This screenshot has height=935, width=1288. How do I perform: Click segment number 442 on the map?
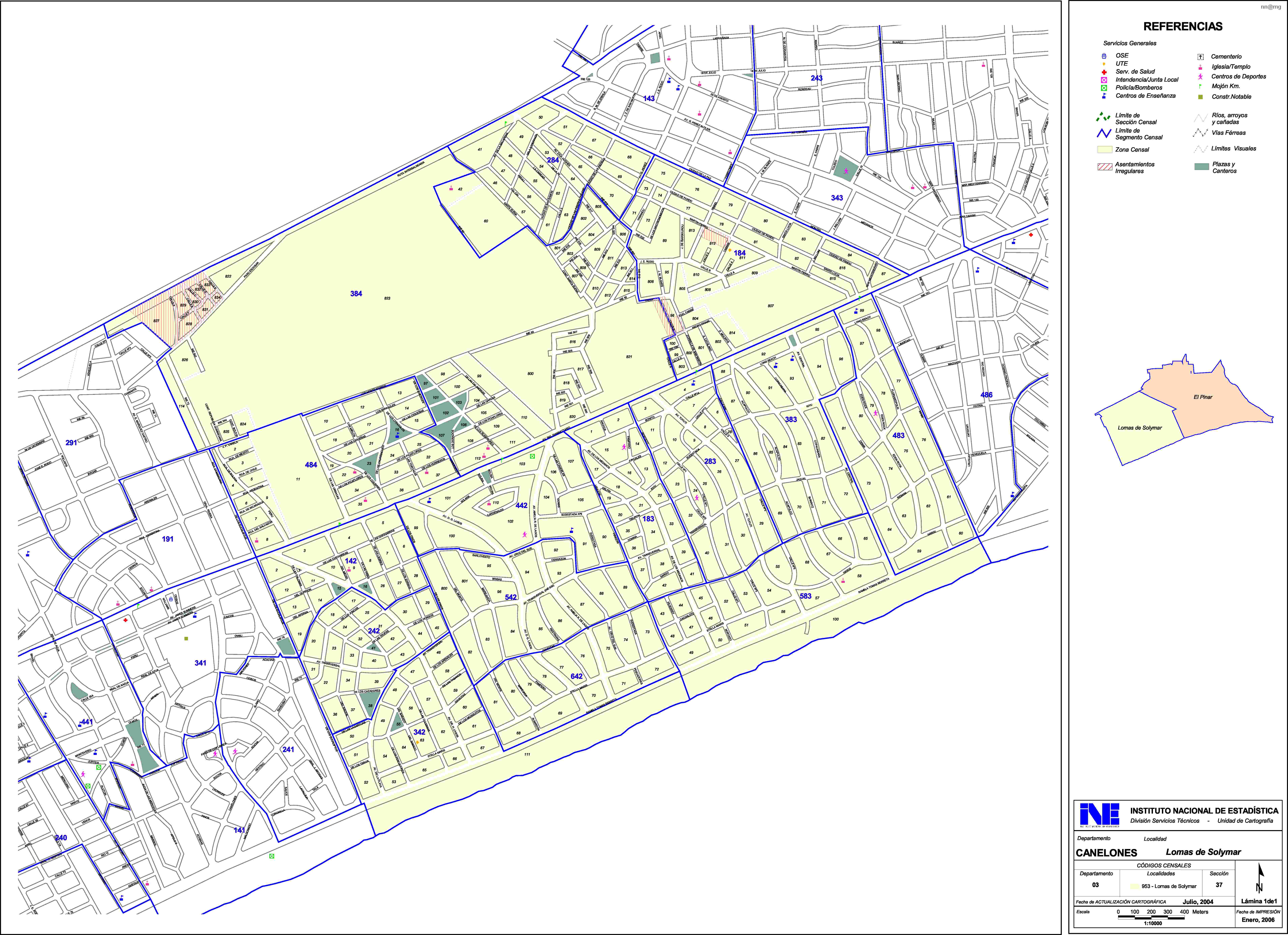(521, 506)
